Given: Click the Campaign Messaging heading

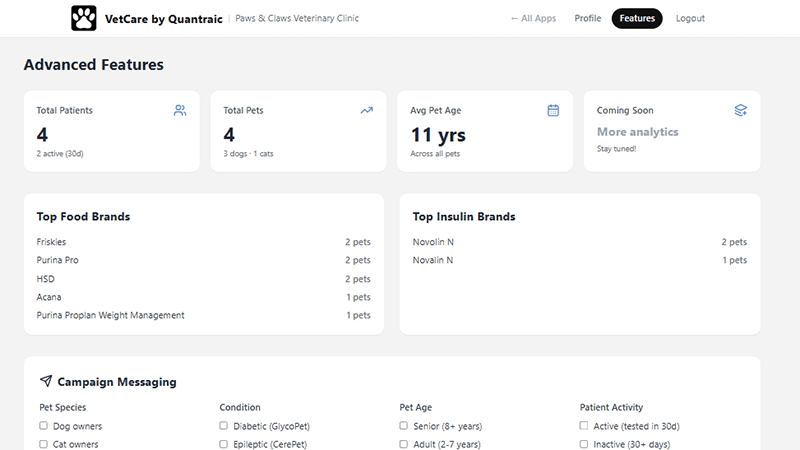Looking at the screenshot, I should pos(117,382).
